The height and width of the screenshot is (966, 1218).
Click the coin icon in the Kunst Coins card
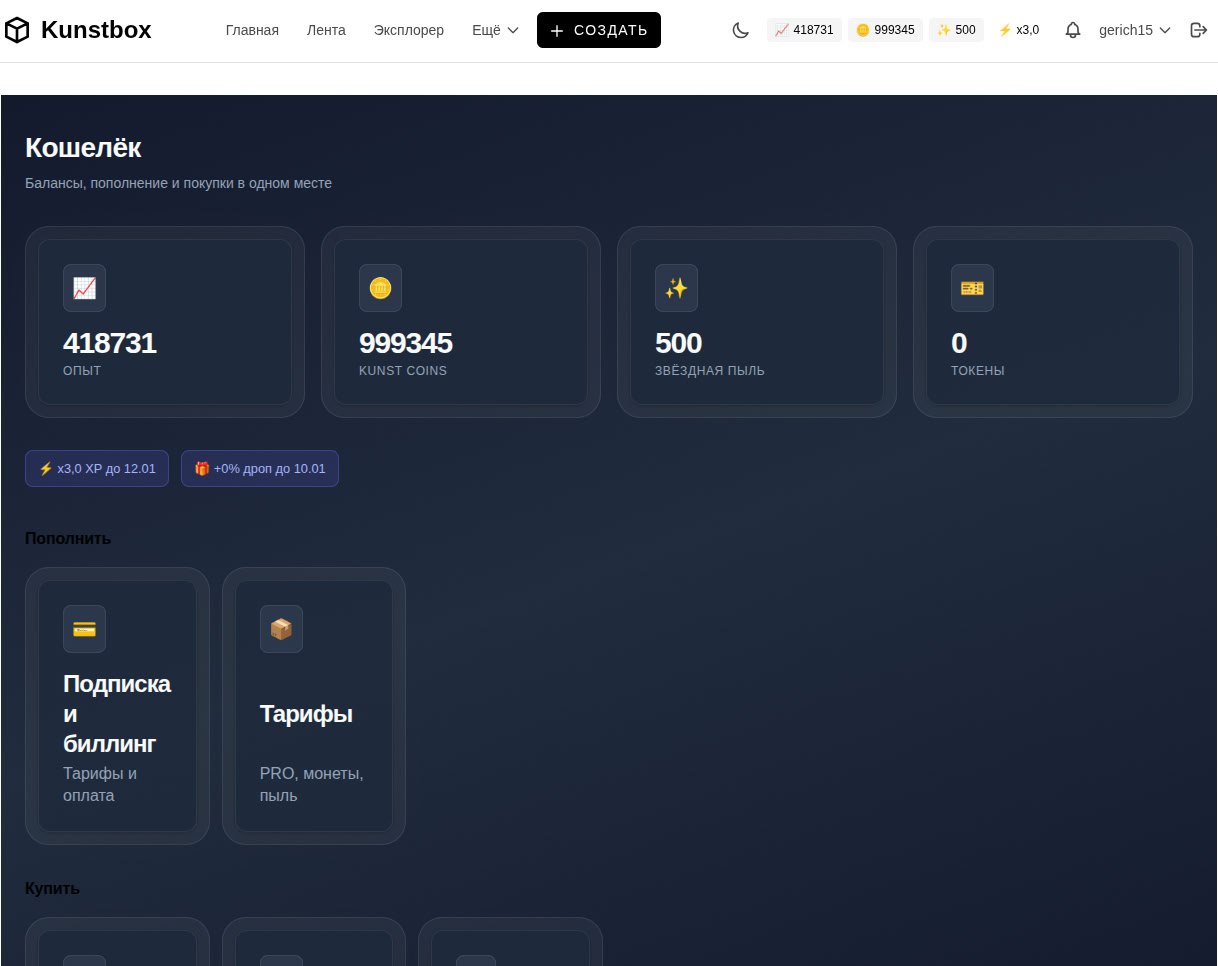(x=380, y=288)
